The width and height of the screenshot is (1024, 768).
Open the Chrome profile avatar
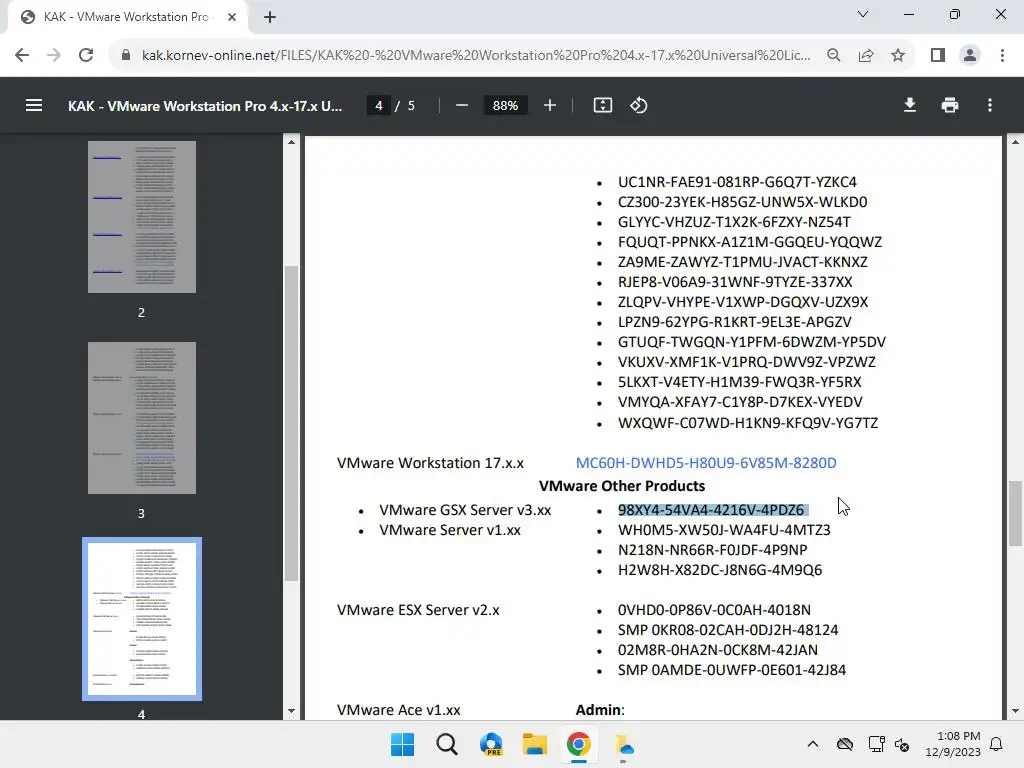click(970, 56)
